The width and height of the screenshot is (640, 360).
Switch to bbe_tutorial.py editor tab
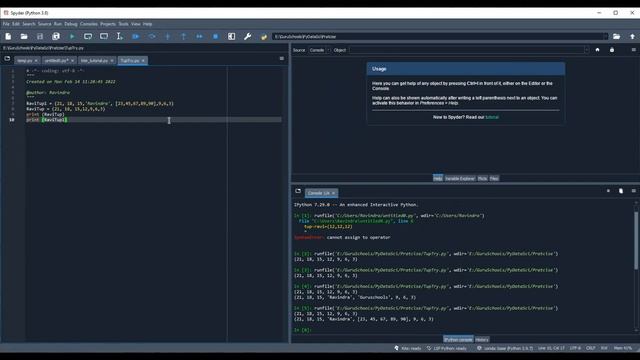click(x=94, y=60)
